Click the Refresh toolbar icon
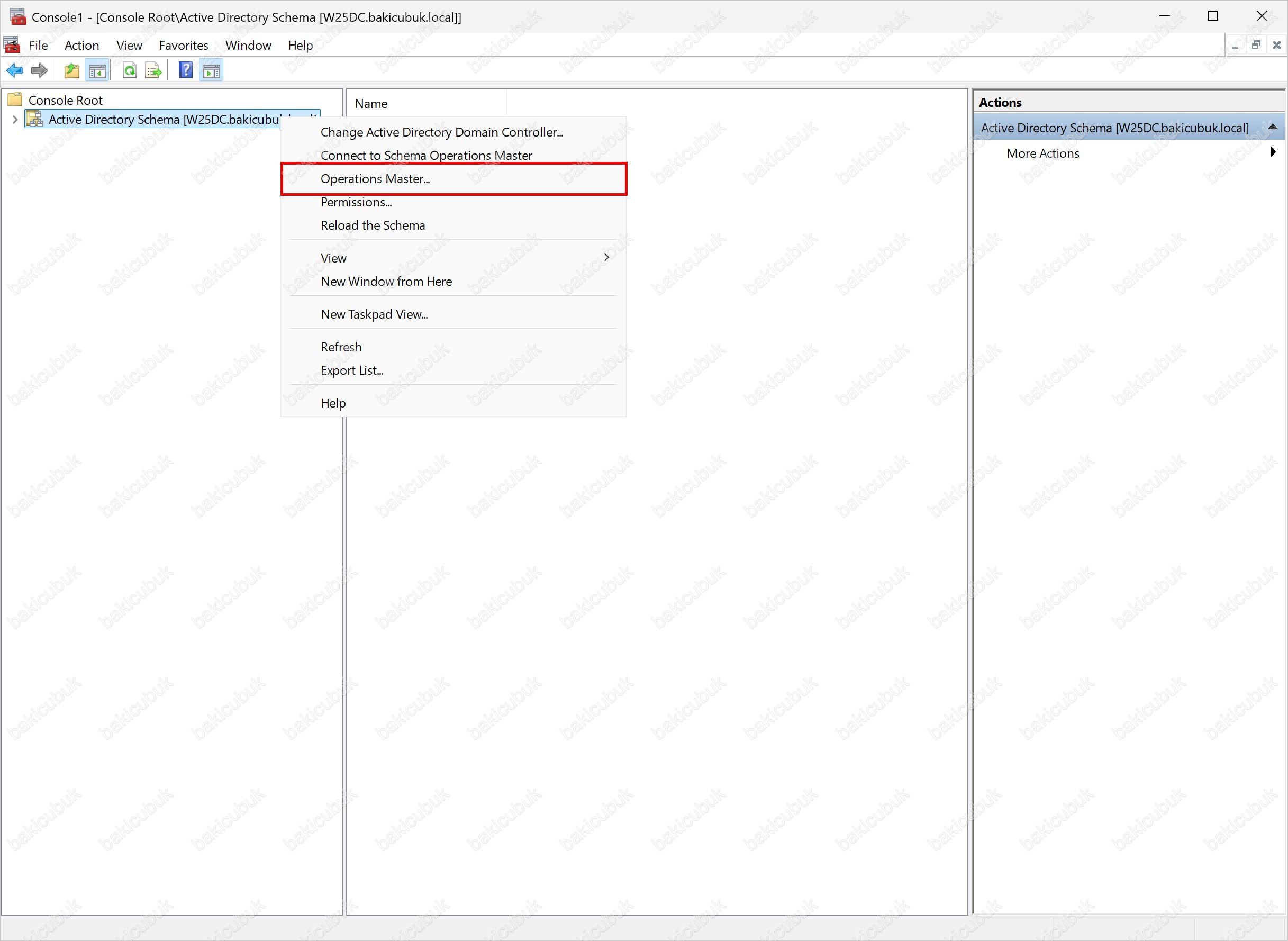Viewport: 1288px width, 941px height. click(x=129, y=70)
